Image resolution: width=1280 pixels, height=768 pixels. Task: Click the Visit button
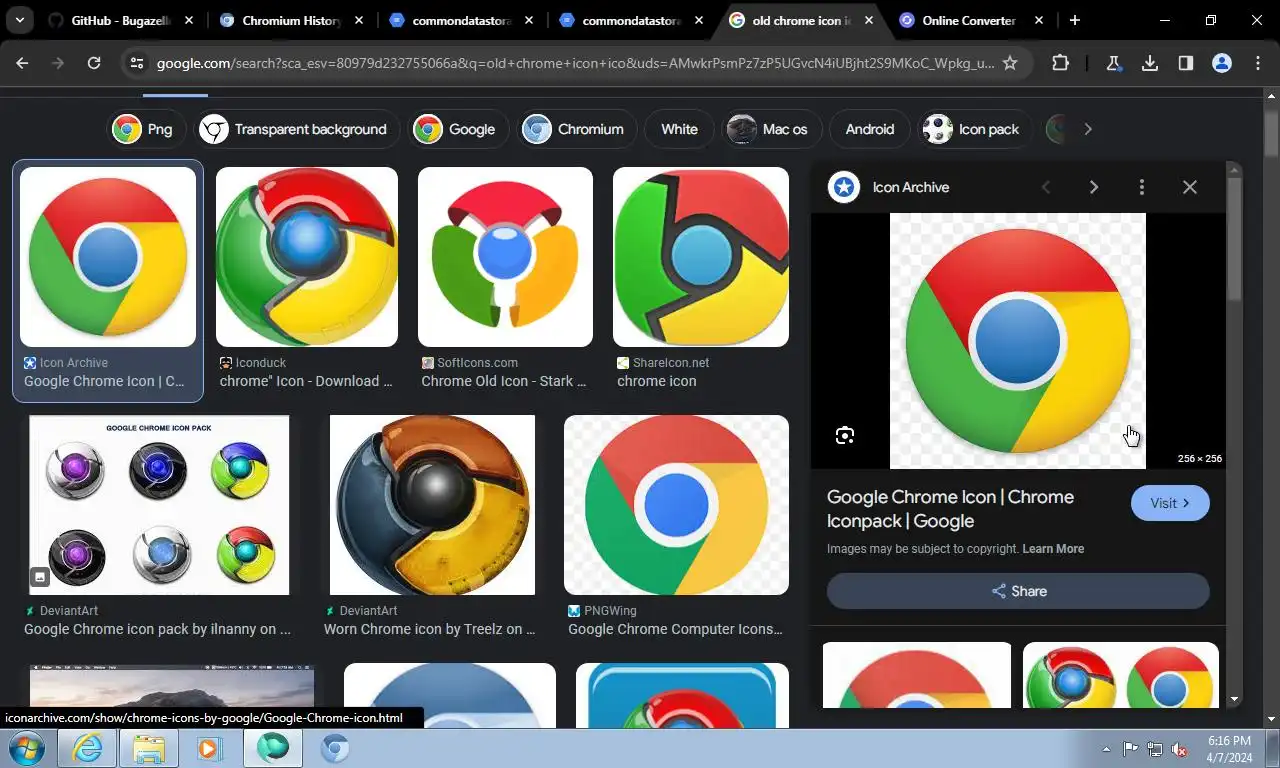tap(1170, 503)
